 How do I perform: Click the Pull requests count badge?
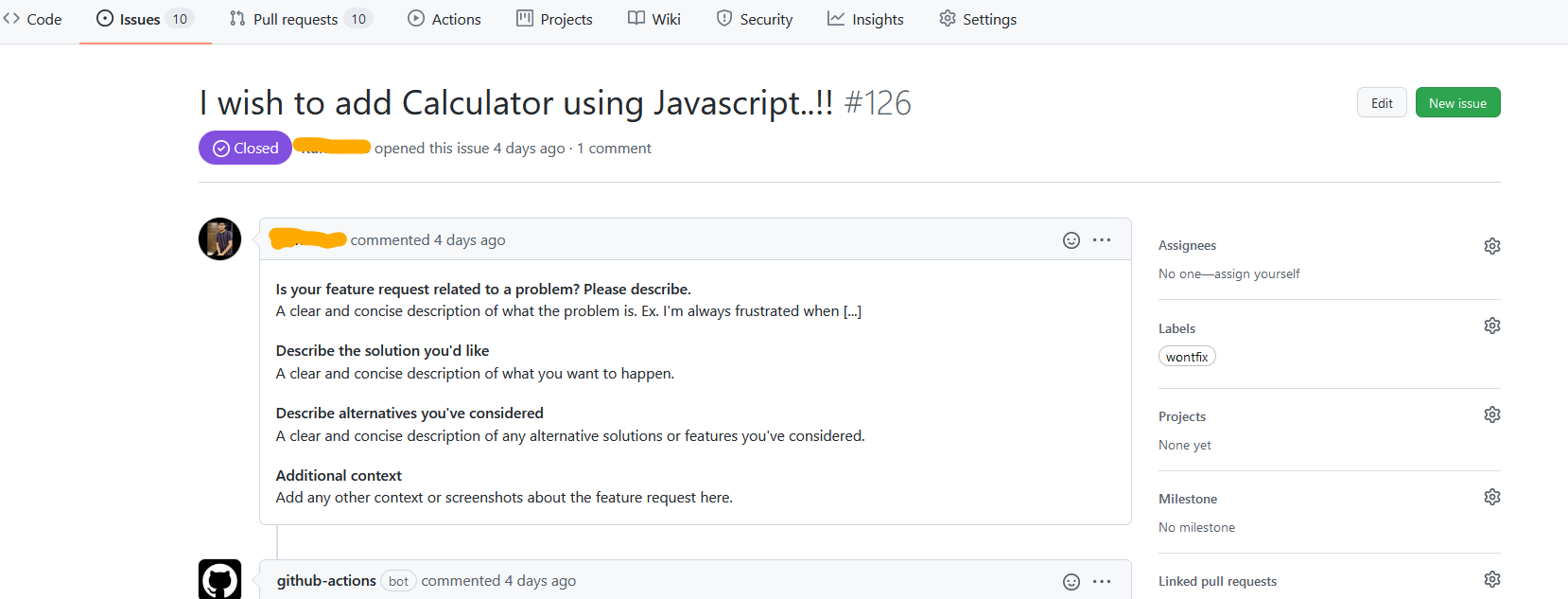(x=358, y=19)
